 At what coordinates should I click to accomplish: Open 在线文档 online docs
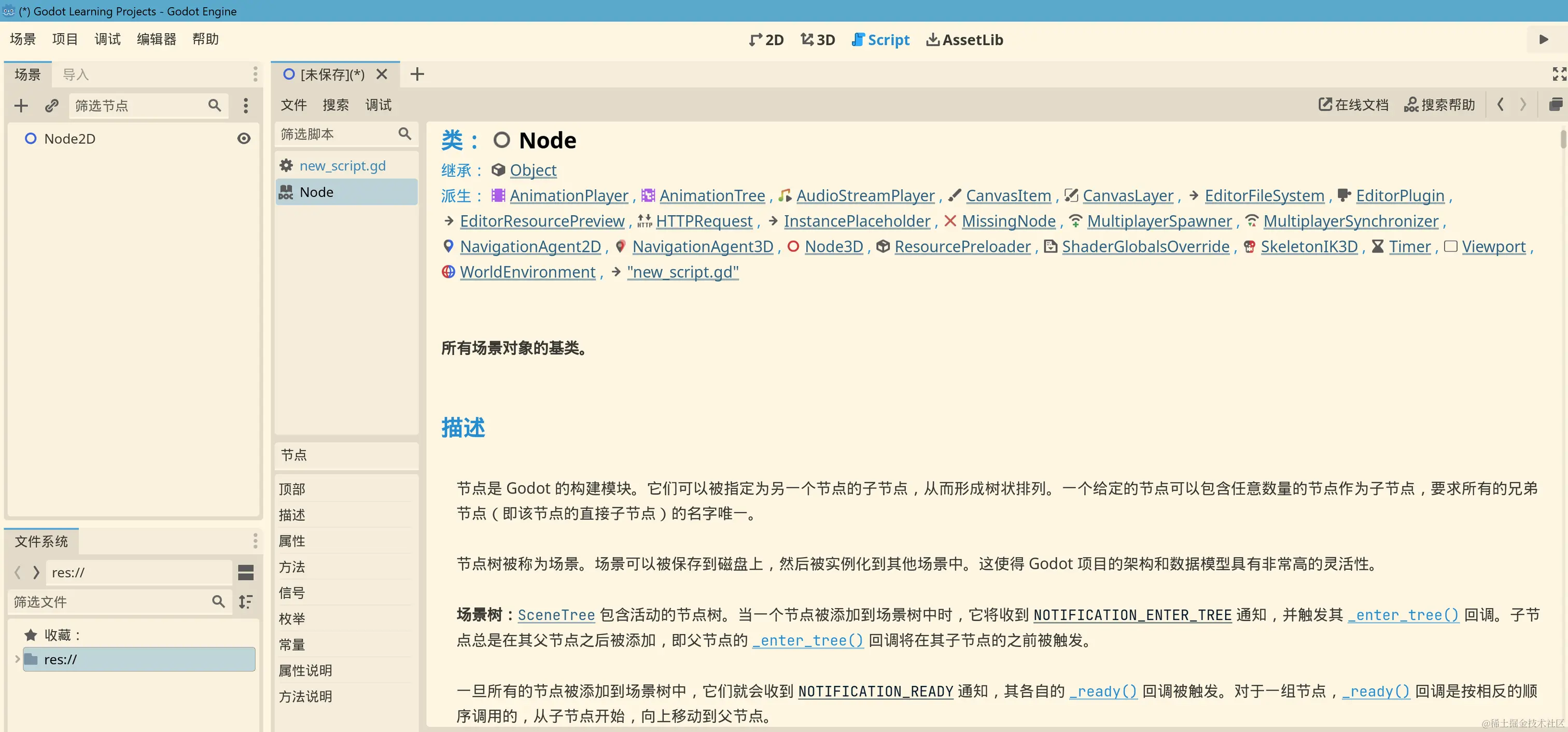pyautogui.click(x=1353, y=105)
